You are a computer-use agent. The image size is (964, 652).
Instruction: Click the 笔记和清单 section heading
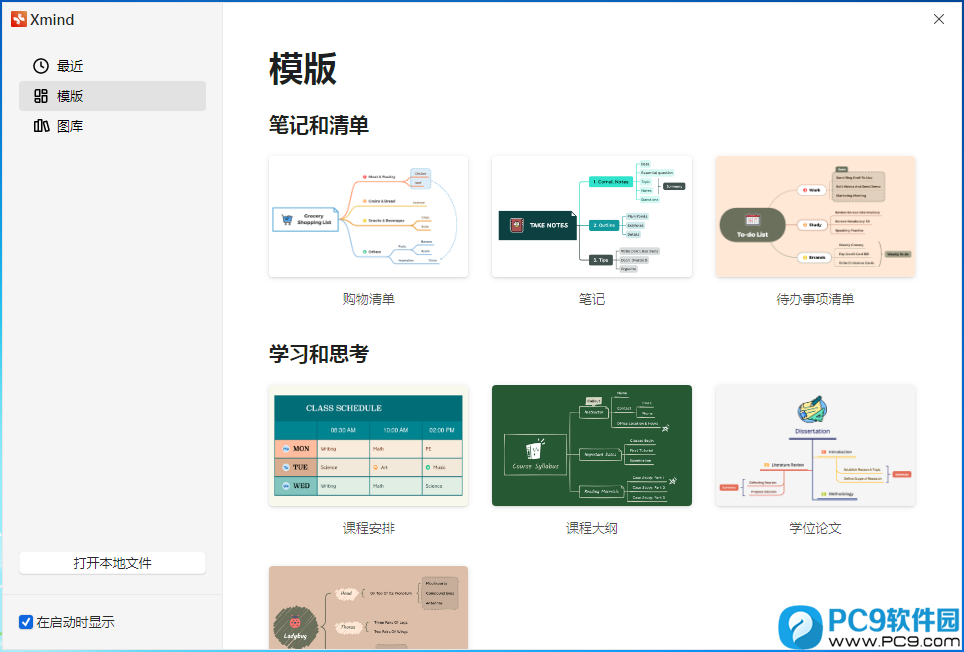click(318, 125)
